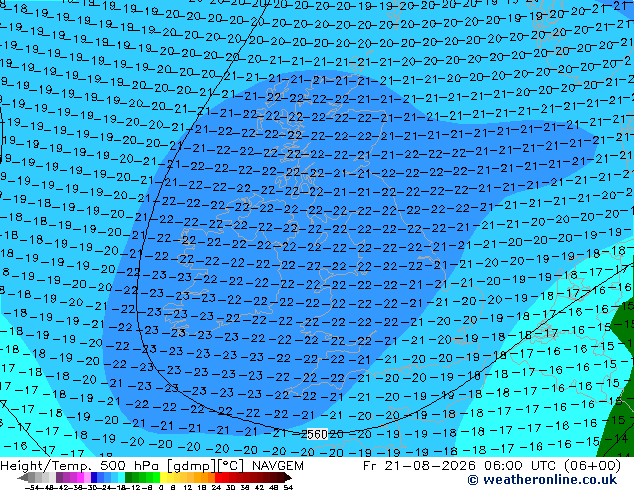Click the yellow swatch at 0 on scale
This screenshot has width=634, height=490.
[x=163, y=477]
